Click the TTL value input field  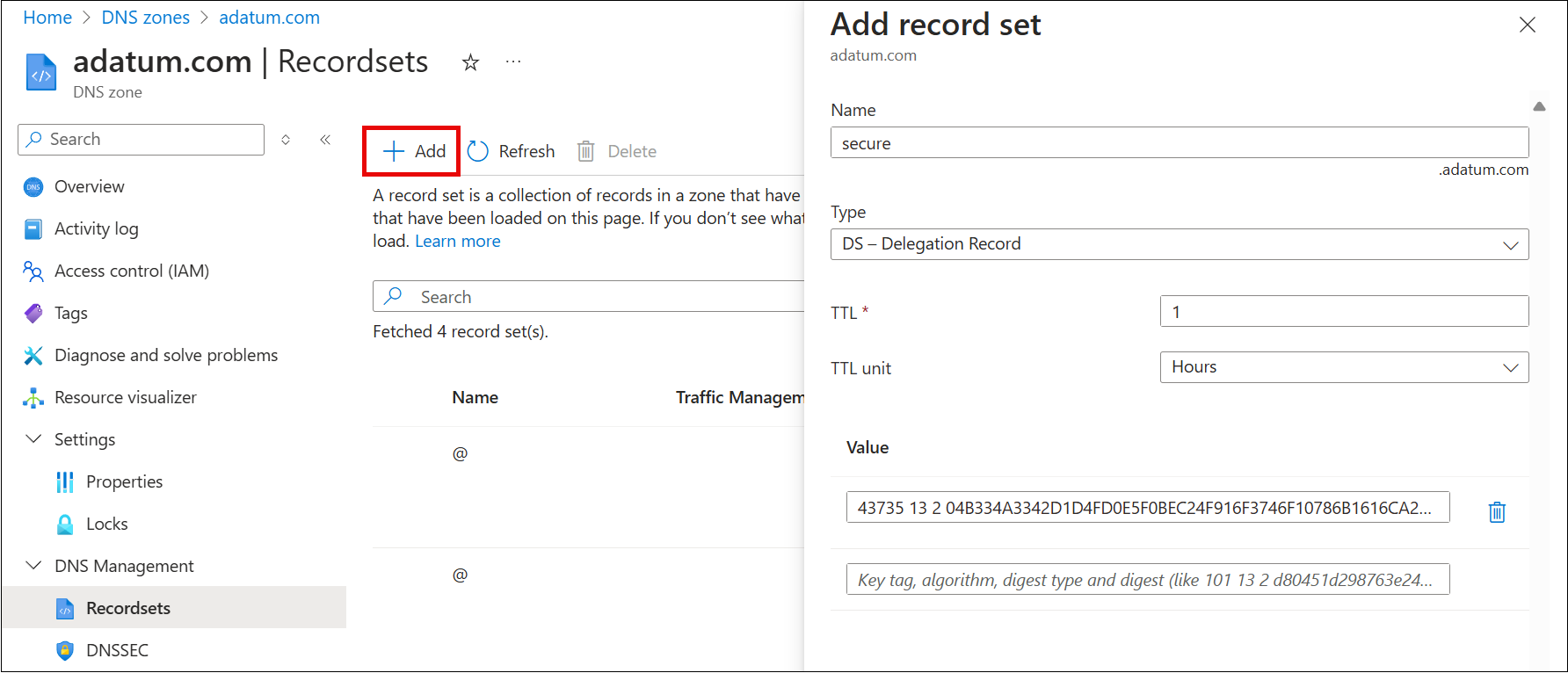point(1345,311)
